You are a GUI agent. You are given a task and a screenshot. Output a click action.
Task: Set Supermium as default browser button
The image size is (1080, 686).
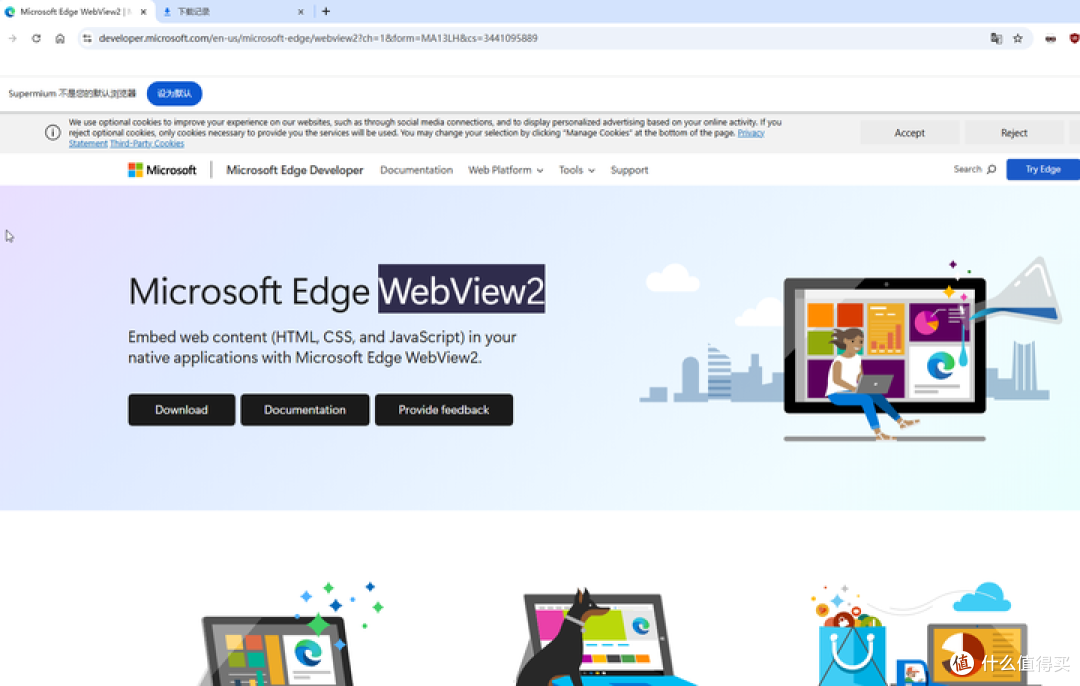pos(174,94)
